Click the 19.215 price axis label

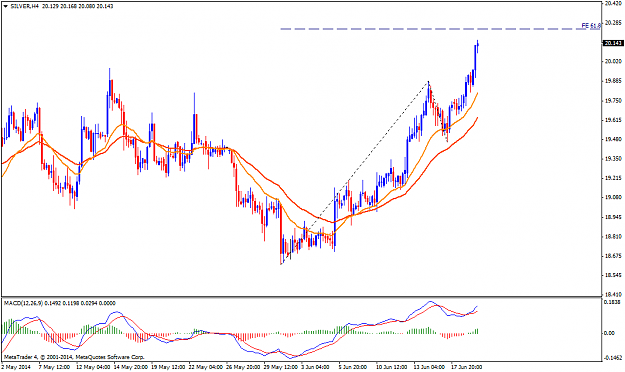coord(613,178)
